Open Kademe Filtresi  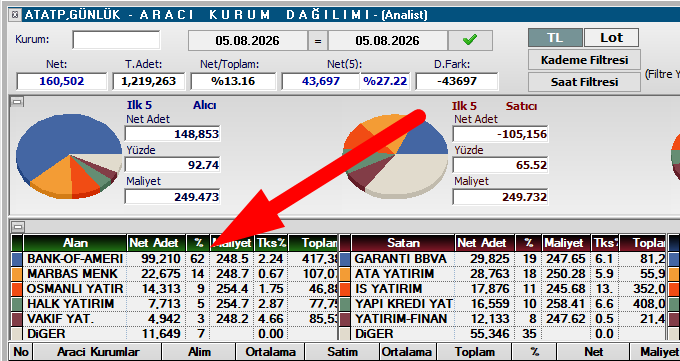coord(584,60)
